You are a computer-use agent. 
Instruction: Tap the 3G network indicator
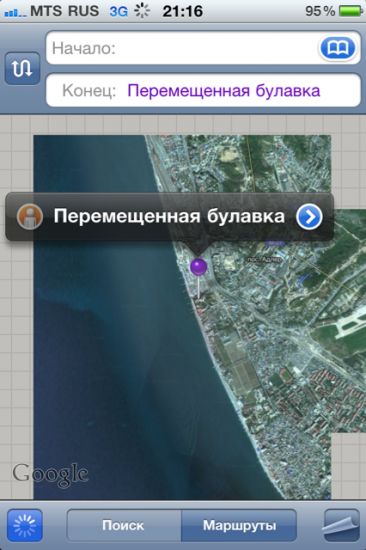[119, 11]
